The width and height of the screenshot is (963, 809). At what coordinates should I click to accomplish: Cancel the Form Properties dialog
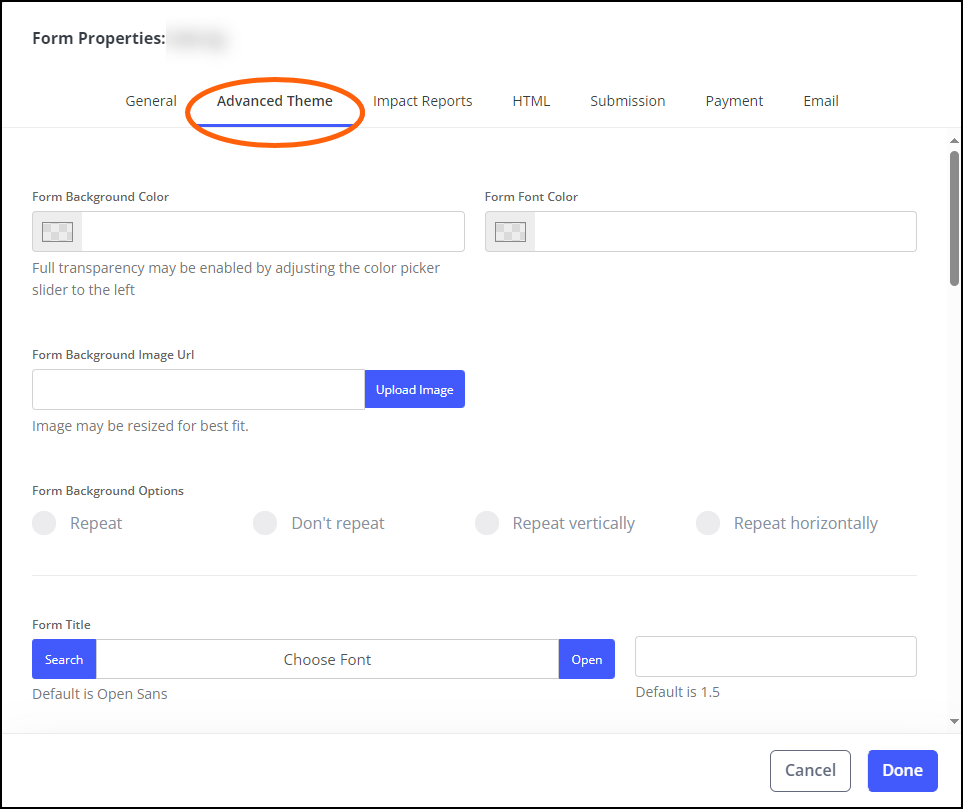coord(810,770)
